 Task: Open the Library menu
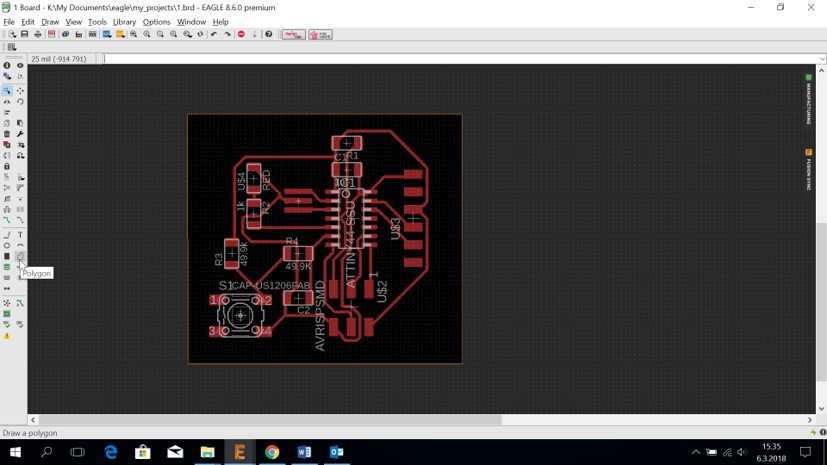124,22
